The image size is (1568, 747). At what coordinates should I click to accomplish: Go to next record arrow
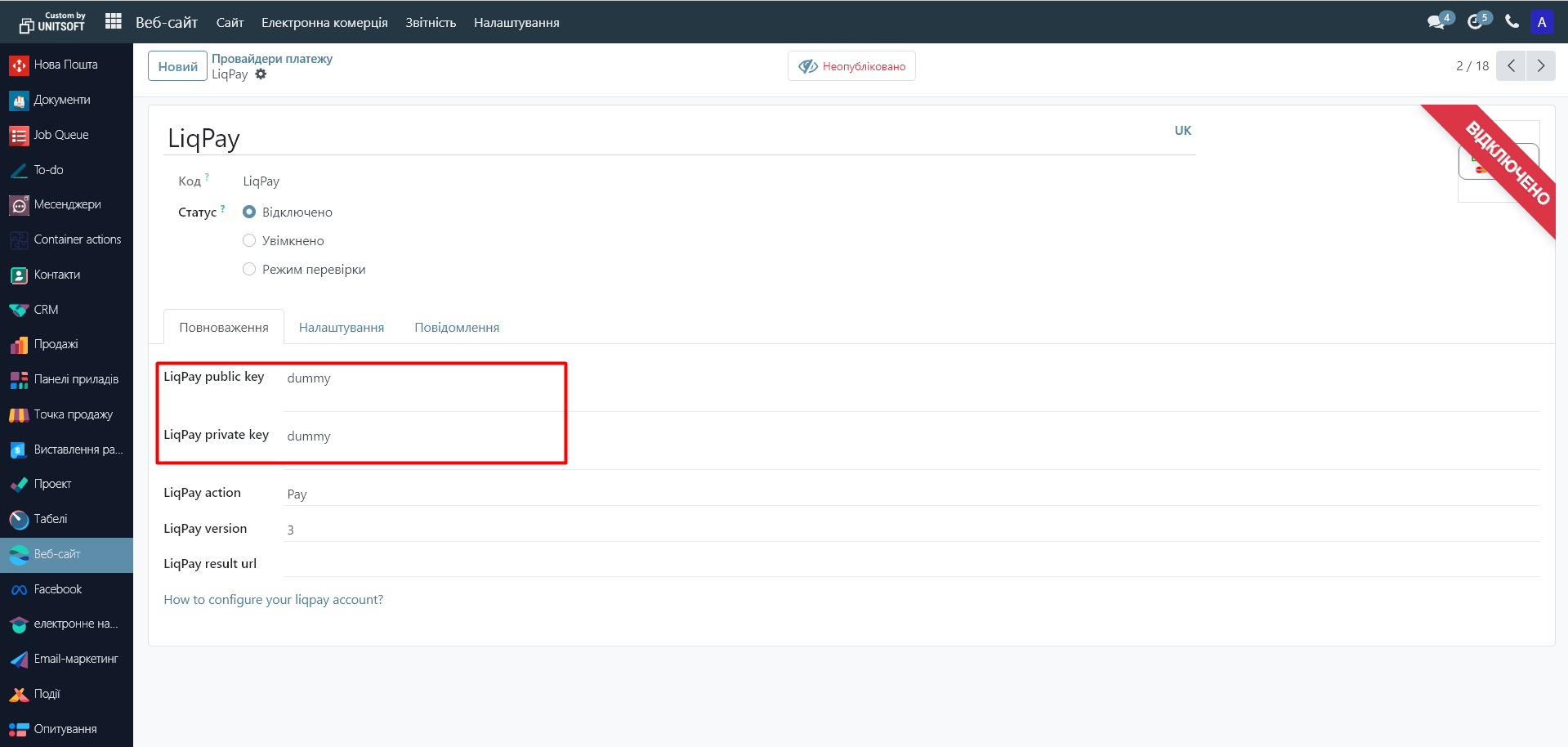click(1540, 66)
